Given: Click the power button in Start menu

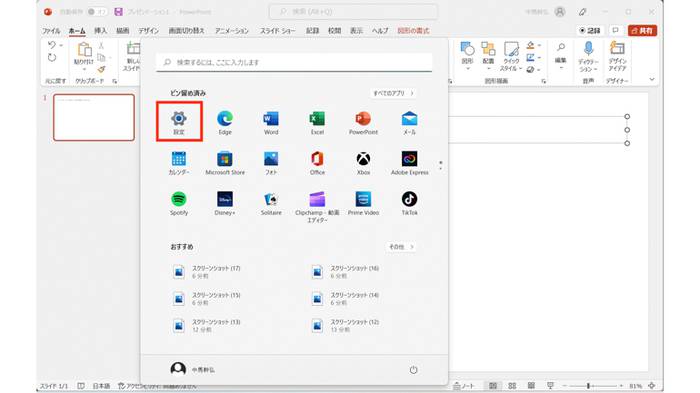Looking at the screenshot, I should (413, 370).
